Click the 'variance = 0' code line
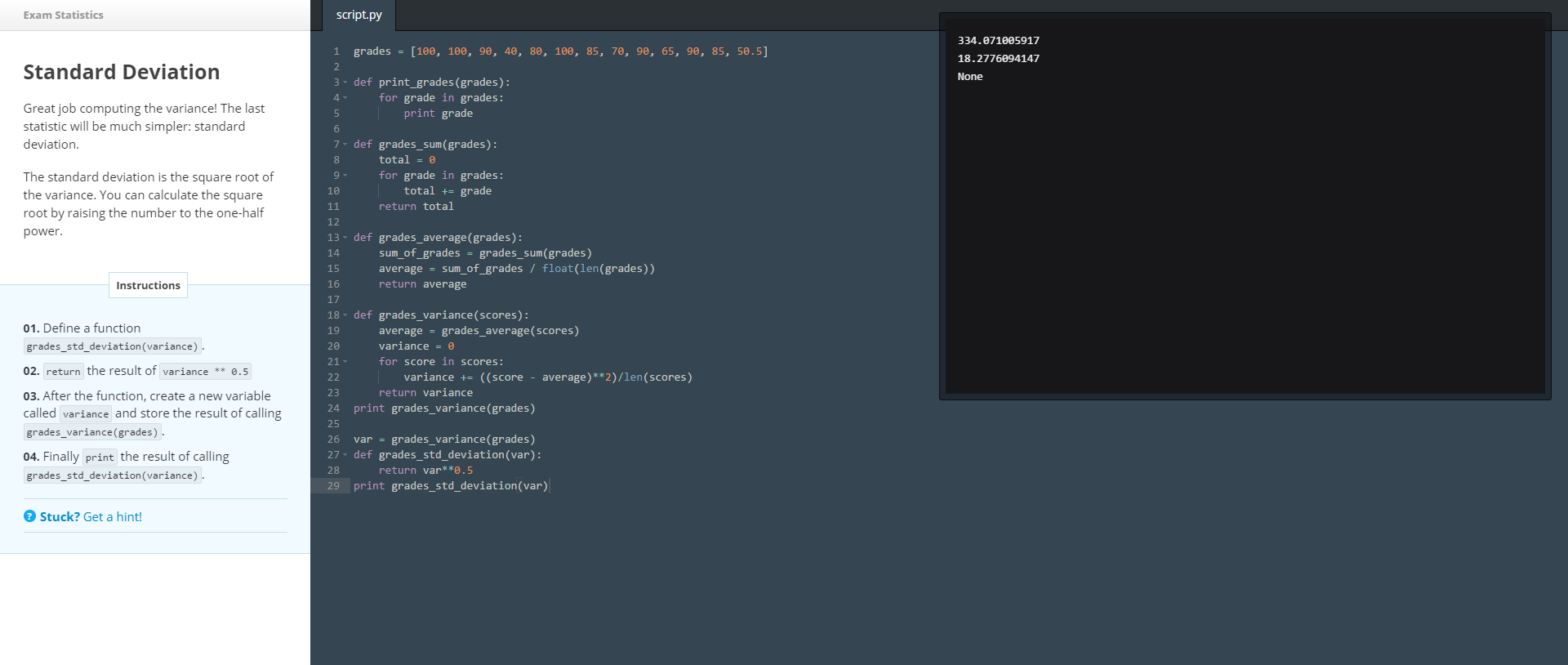Viewport: 1568px width, 665px height. (416, 346)
